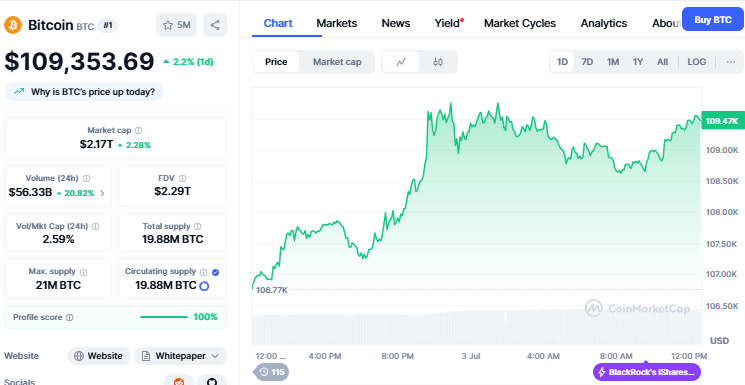
Task: Open the GitHub social icon
Action: point(212,380)
